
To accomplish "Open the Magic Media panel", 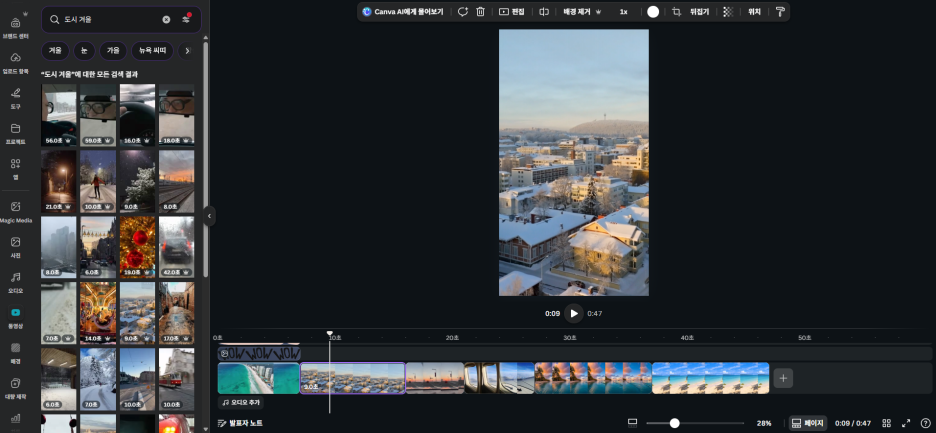I will pyautogui.click(x=16, y=211).
